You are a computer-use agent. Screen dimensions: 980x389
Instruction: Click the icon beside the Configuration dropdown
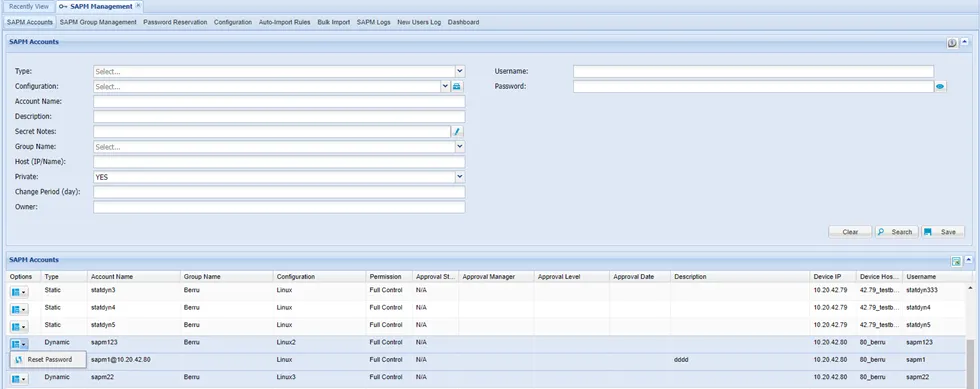point(456,86)
